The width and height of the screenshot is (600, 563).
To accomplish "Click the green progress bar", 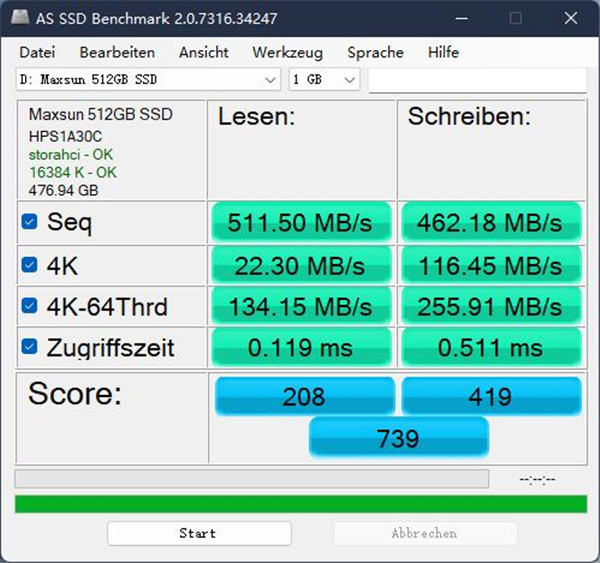I will point(298,503).
